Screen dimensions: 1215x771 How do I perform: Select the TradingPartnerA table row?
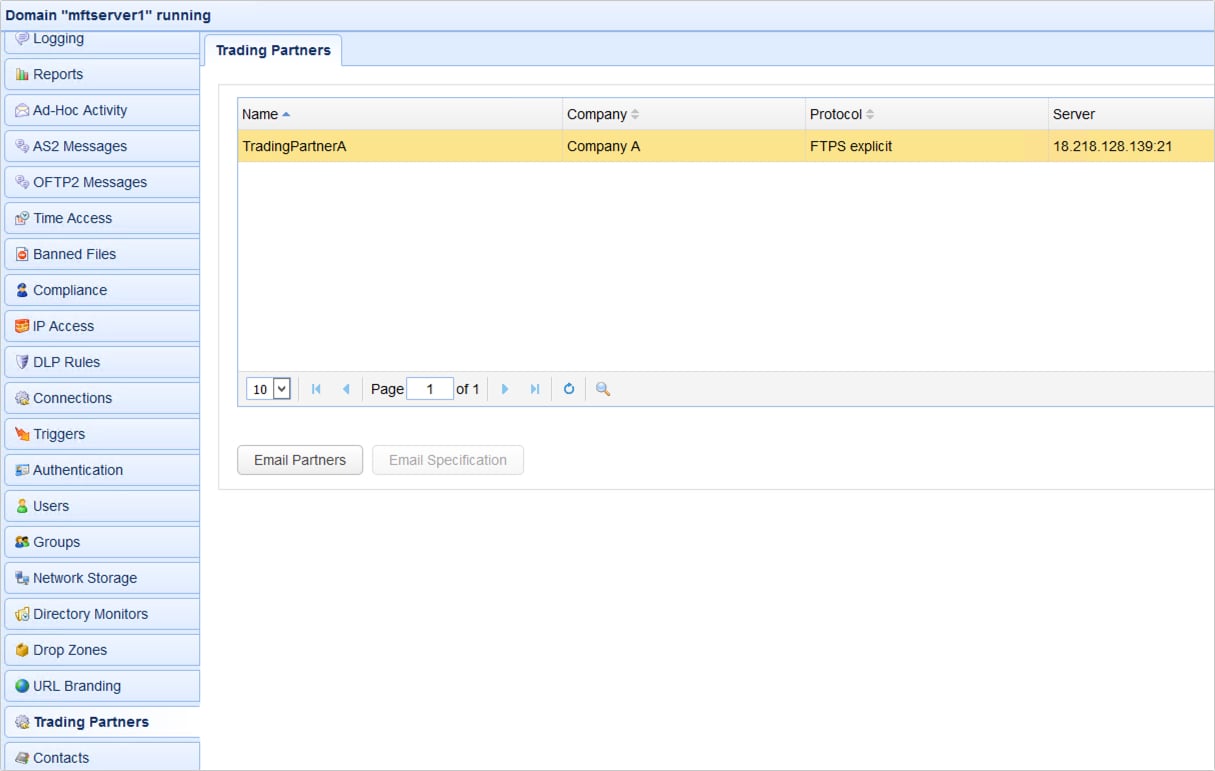pyautogui.click(x=400, y=146)
